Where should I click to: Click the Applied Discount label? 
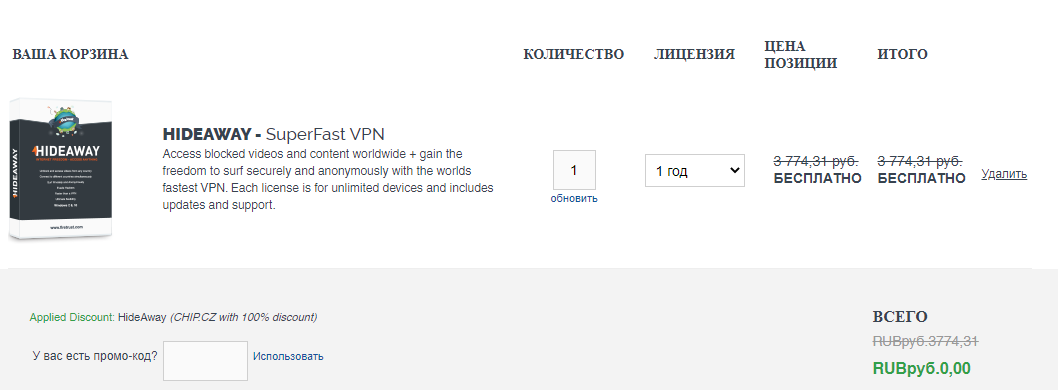tap(72, 317)
